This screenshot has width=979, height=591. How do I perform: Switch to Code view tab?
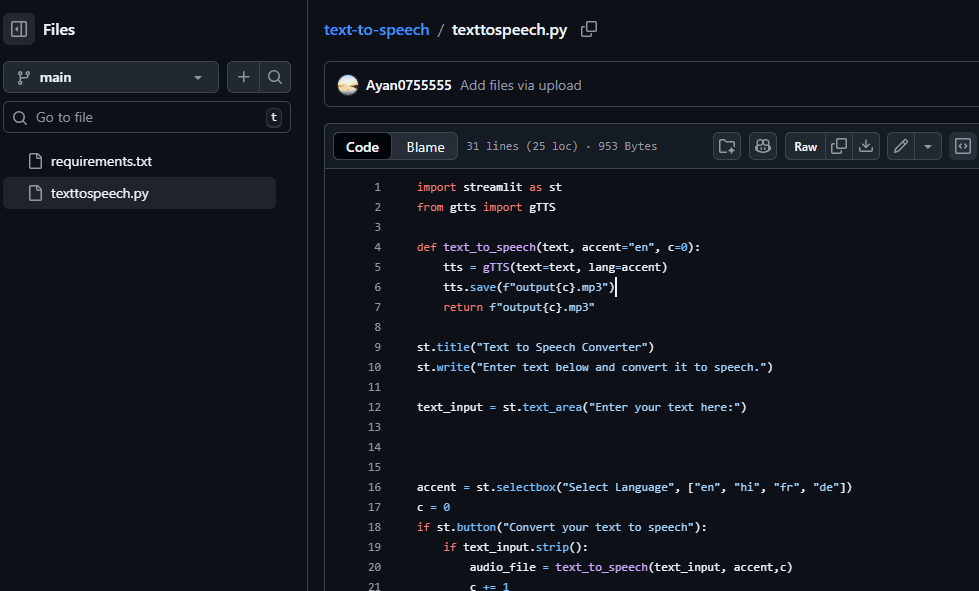[x=362, y=147]
